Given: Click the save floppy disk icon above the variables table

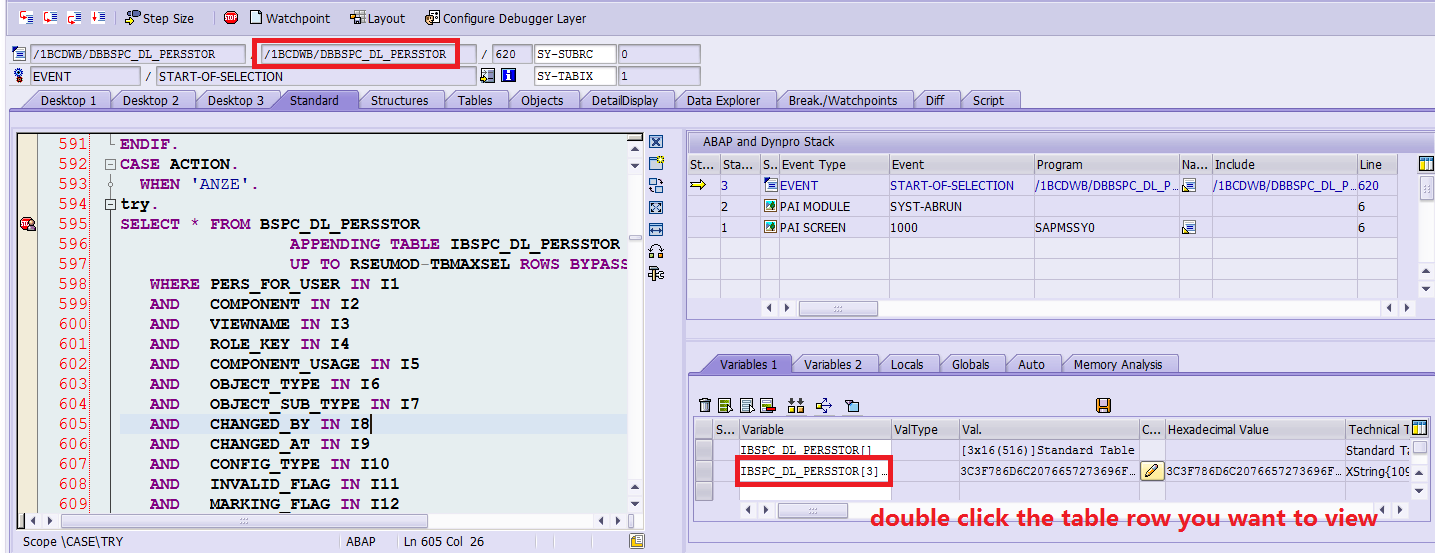Looking at the screenshot, I should [1103, 405].
